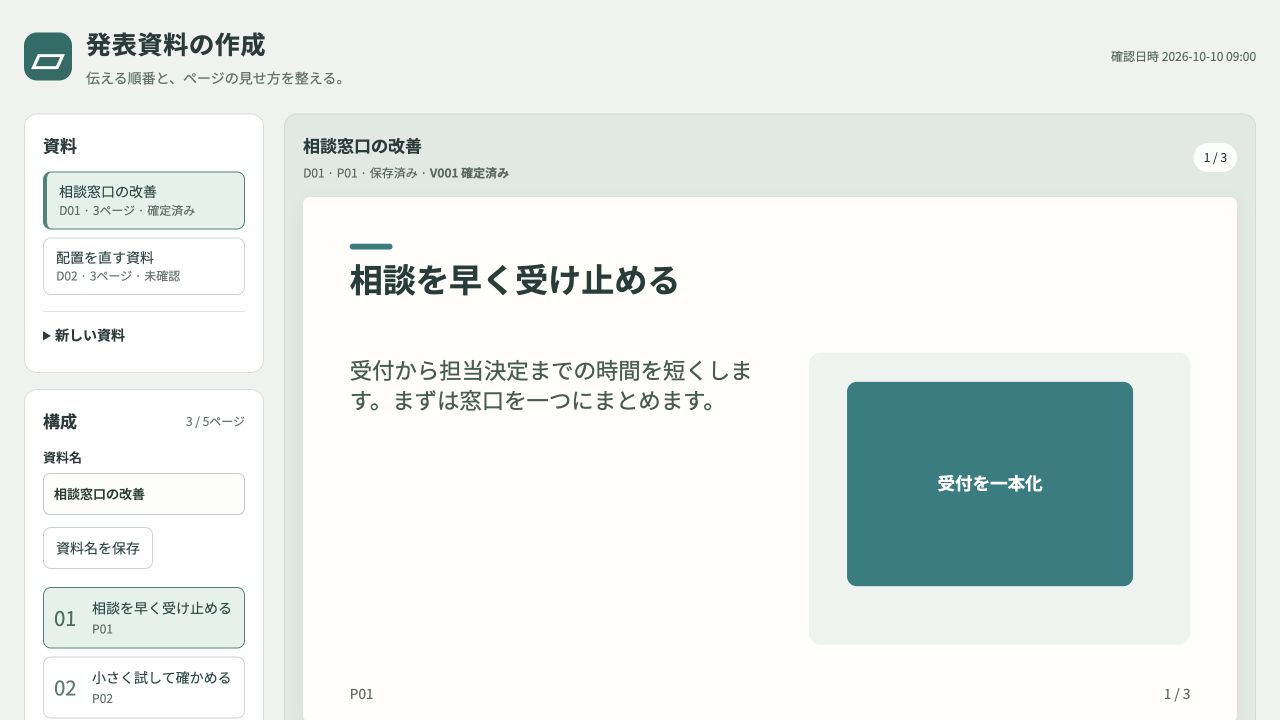
Task: Select page 01 相談を早く受け止める
Action: pos(144,618)
